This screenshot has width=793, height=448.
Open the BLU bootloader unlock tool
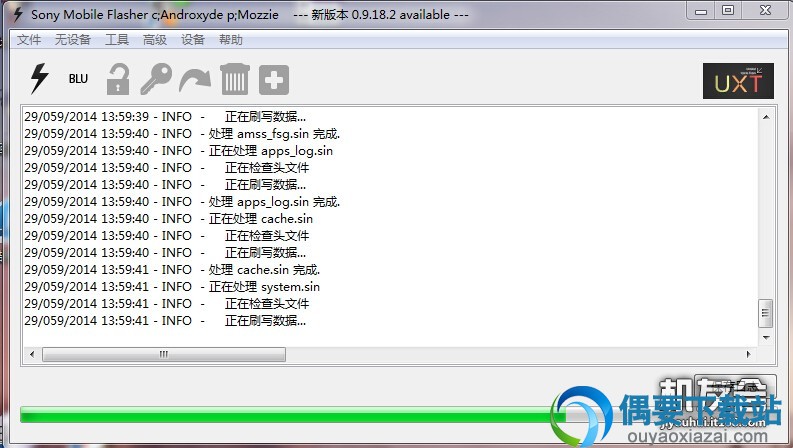pyautogui.click(x=78, y=79)
